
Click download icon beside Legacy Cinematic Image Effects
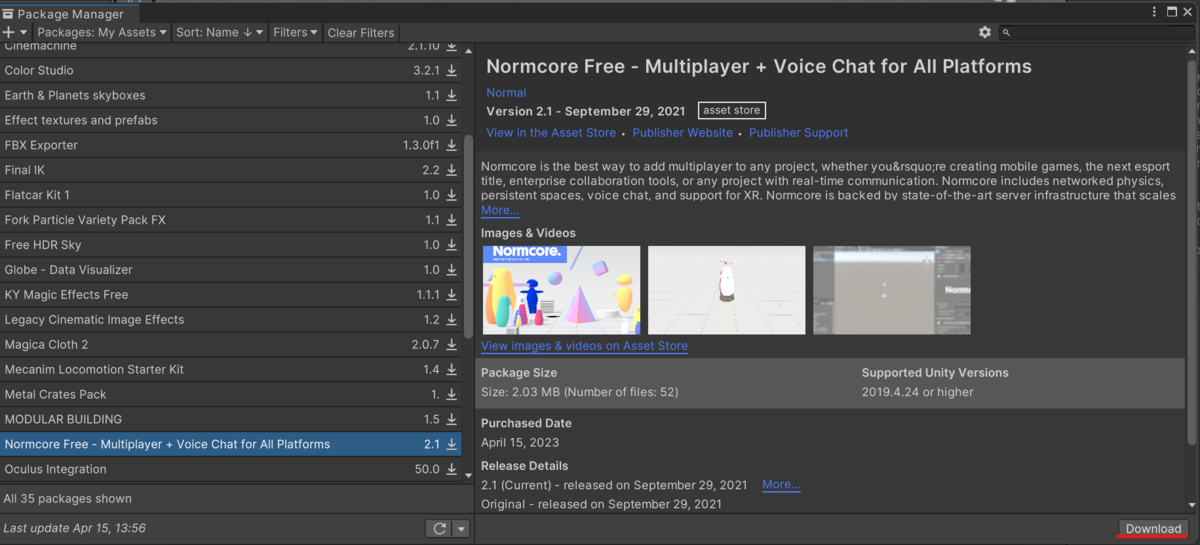tap(452, 320)
